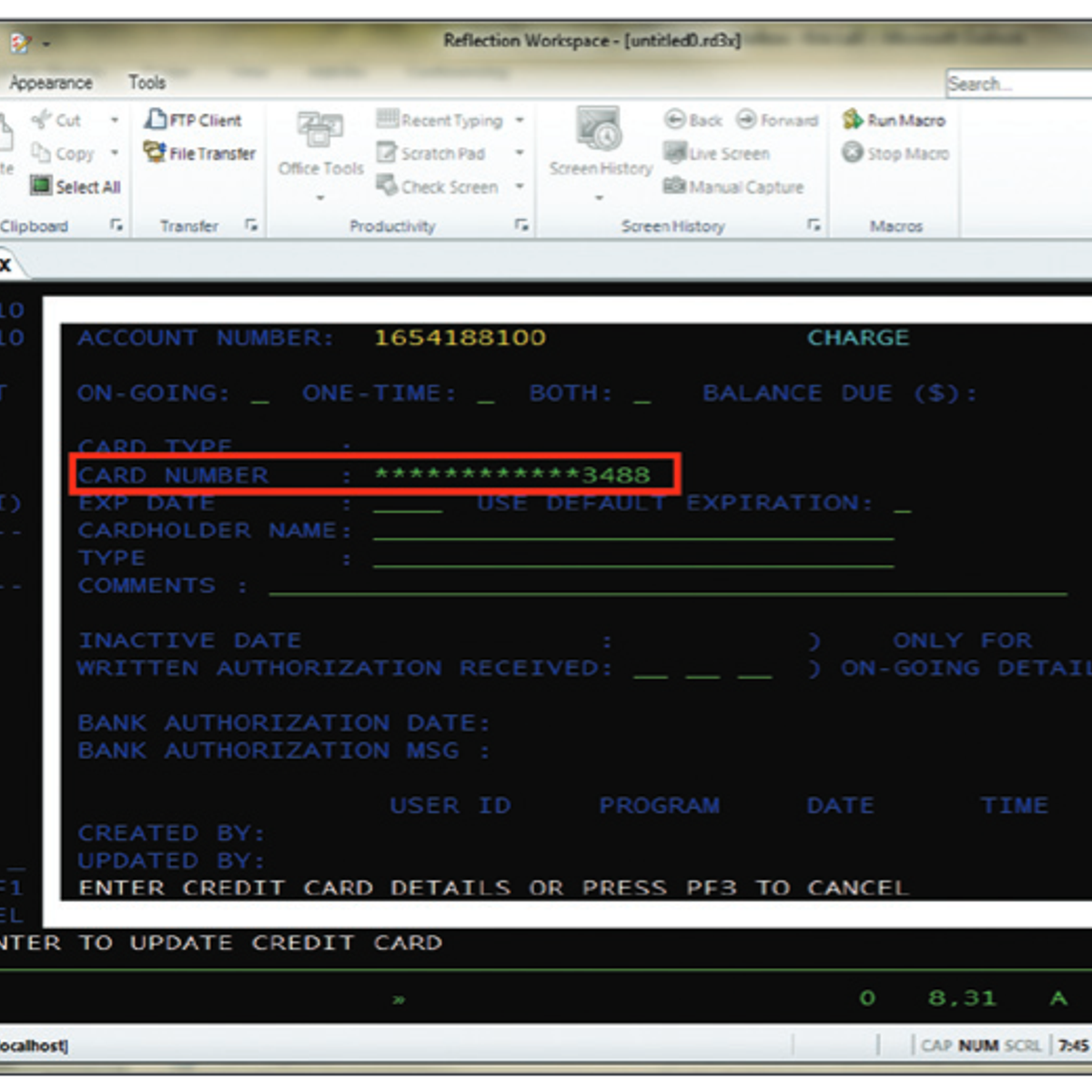Click the Run Macro icon
The width and height of the screenshot is (1092, 1092).
853,120
